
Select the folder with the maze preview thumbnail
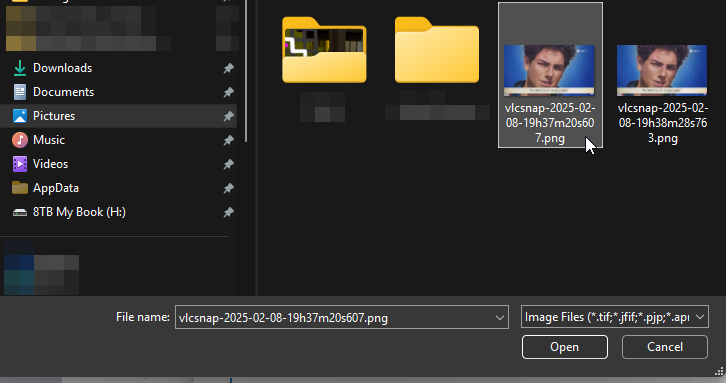pos(324,50)
